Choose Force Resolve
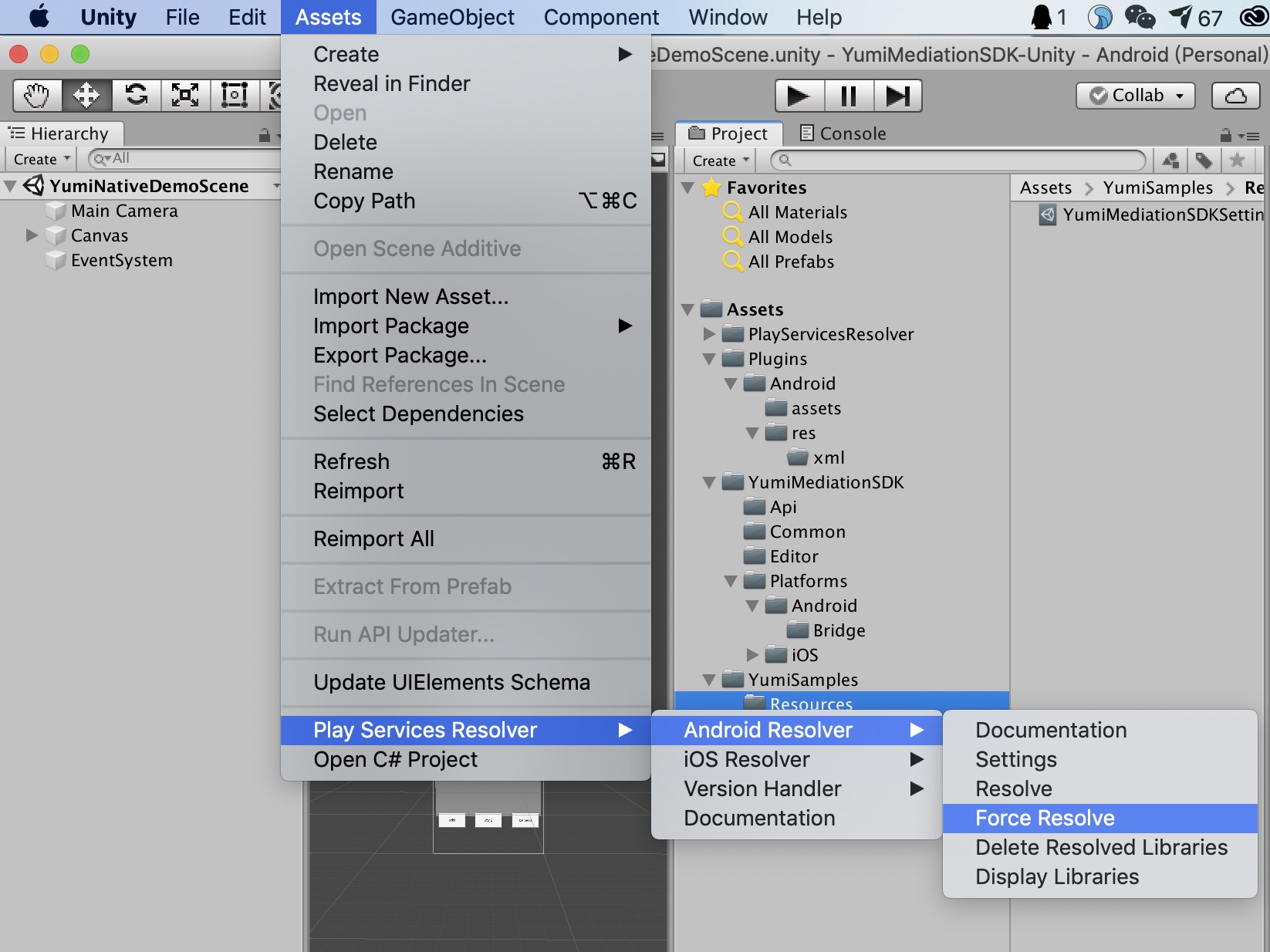The width and height of the screenshot is (1270, 952). point(1100,818)
